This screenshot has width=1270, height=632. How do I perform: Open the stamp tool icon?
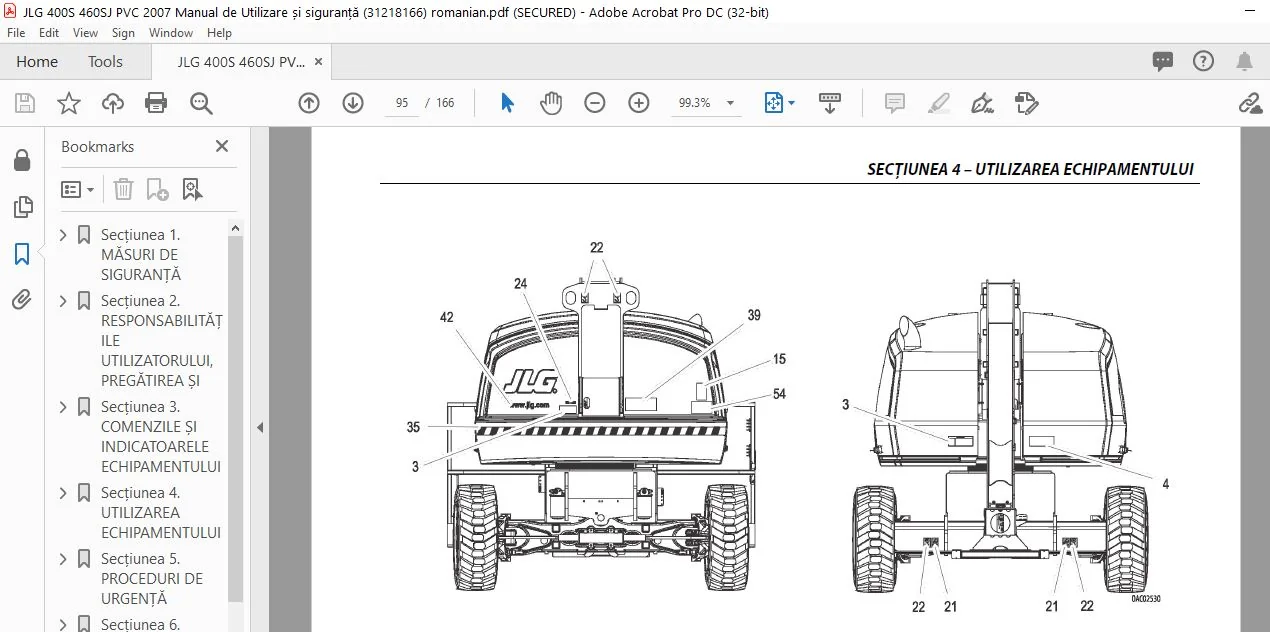point(1026,103)
